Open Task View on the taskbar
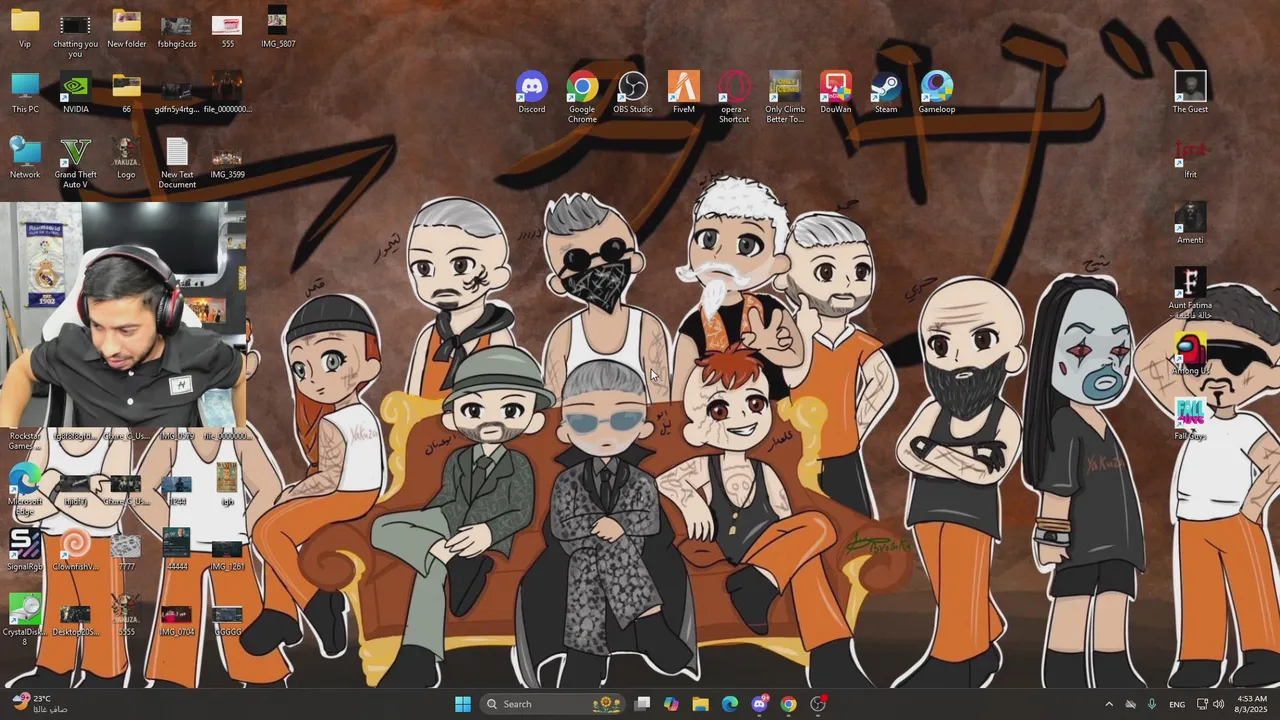1280x720 pixels. (643, 704)
